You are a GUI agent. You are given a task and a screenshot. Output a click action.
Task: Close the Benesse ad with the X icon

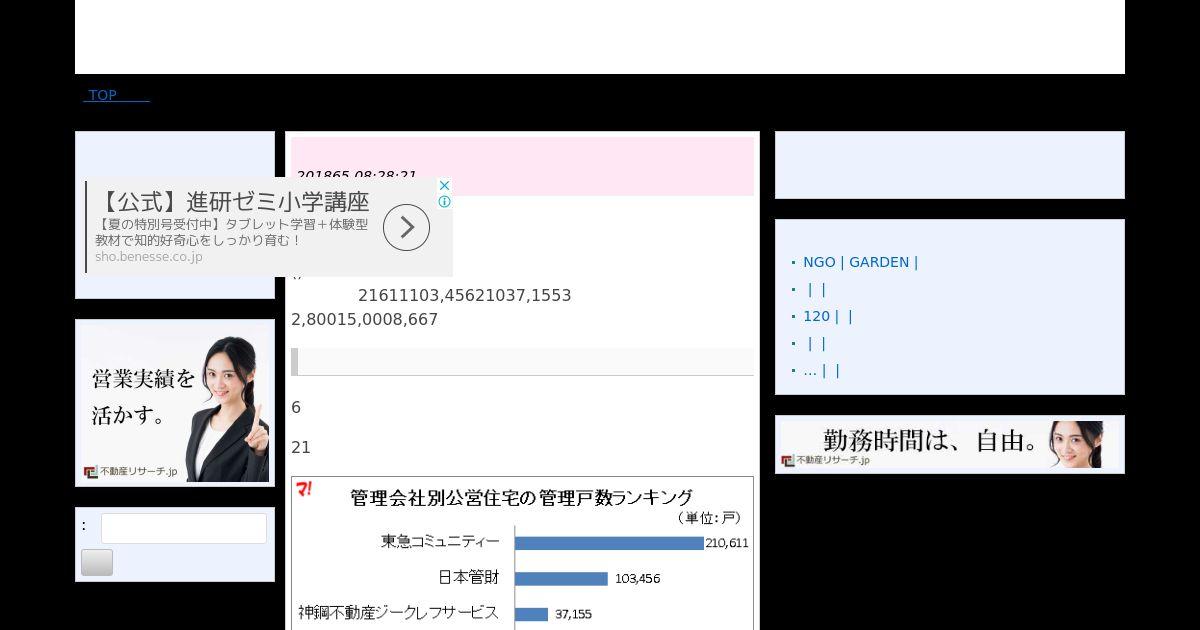pyautogui.click(x=445, y=185)
